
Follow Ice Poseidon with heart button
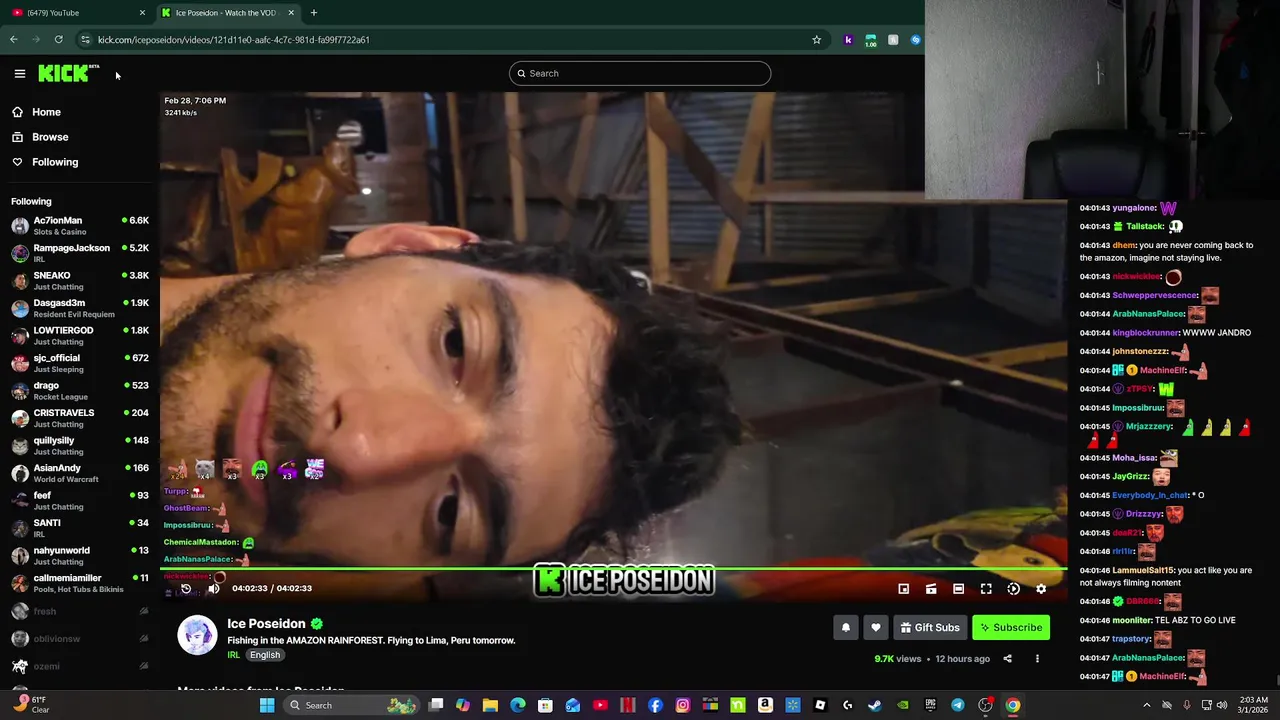click(x=876, y=627)
